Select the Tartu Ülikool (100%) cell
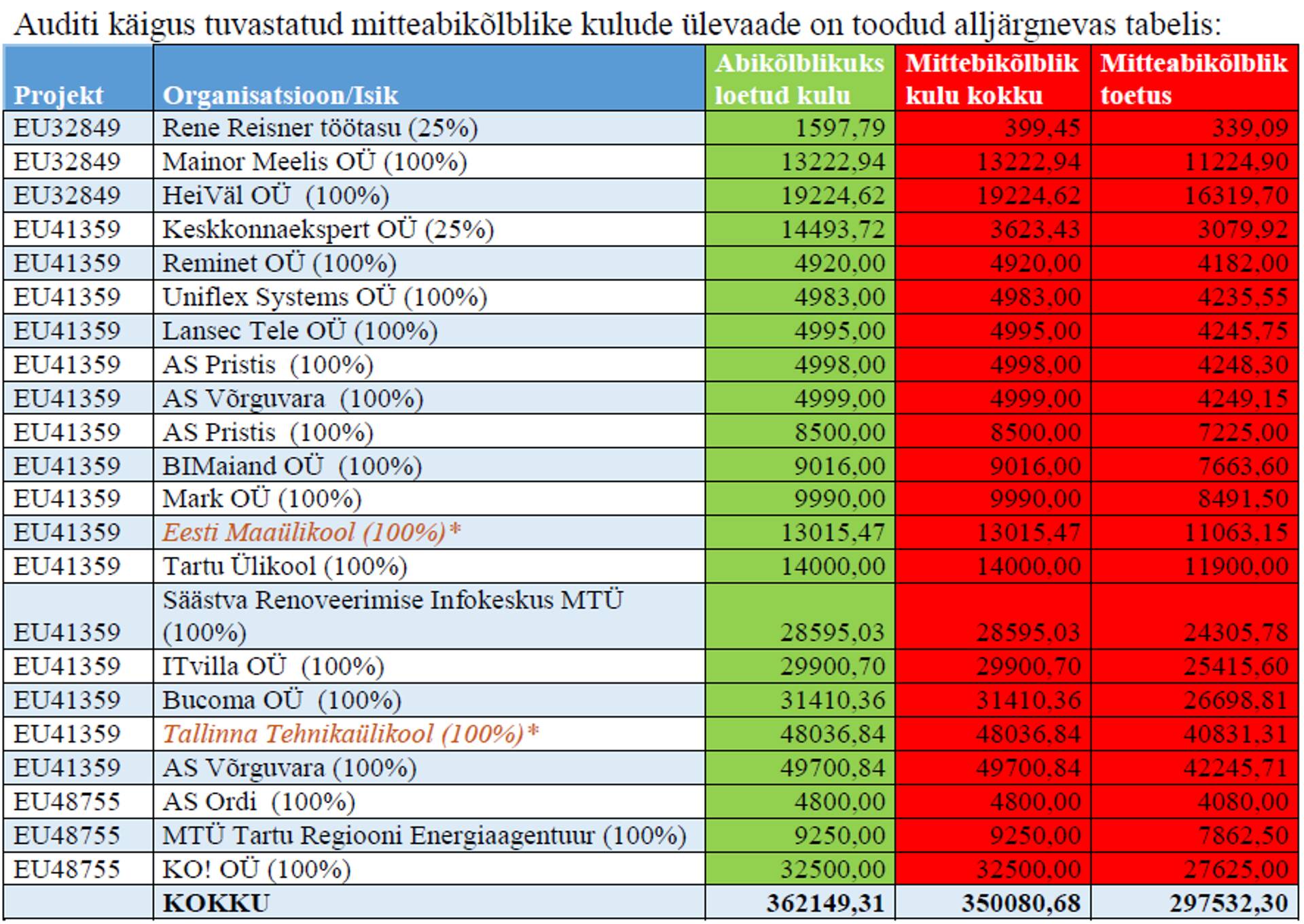Image resolution: width=1304 pixels, height=924 pixels. pos(285,566)
